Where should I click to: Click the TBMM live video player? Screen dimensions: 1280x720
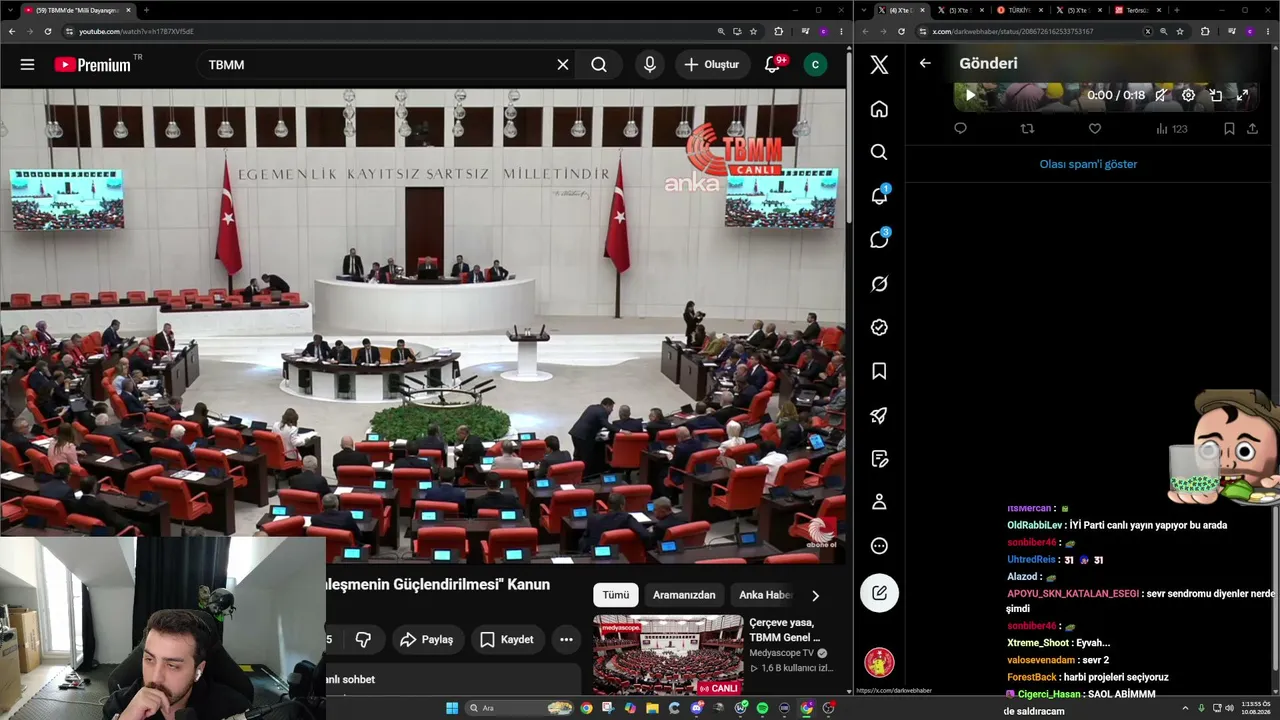pyautogui.click(x=423, y=326)
